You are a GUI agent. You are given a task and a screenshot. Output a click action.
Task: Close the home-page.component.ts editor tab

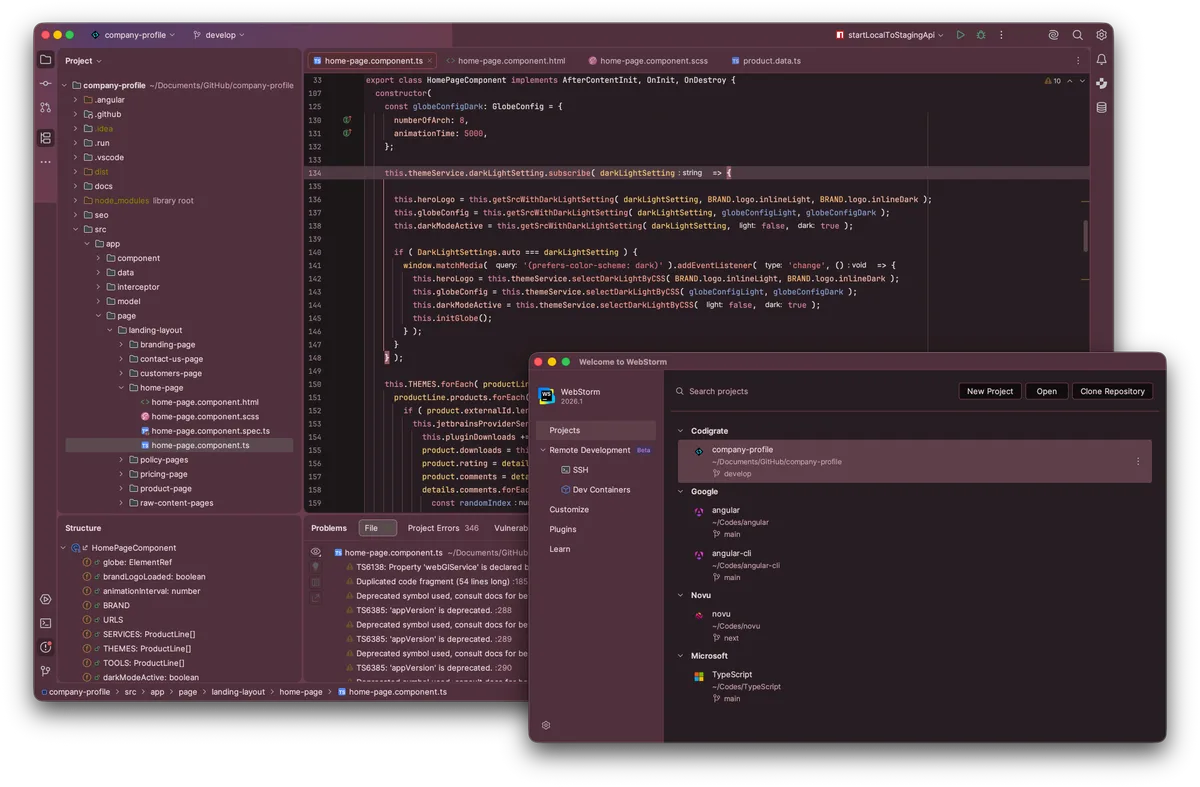pyautogui.click(x=430, y=61)
